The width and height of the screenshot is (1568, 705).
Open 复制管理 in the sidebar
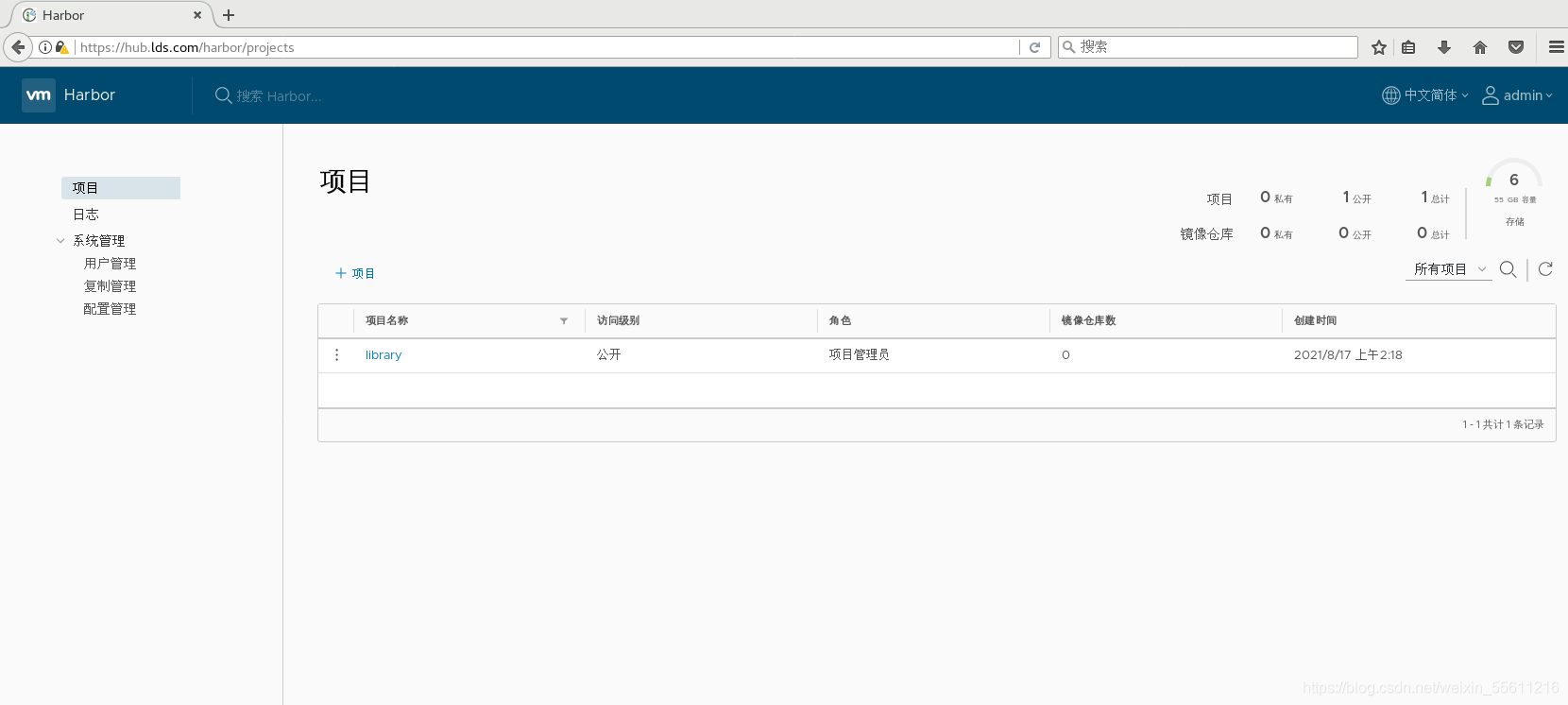coord(110,286)
